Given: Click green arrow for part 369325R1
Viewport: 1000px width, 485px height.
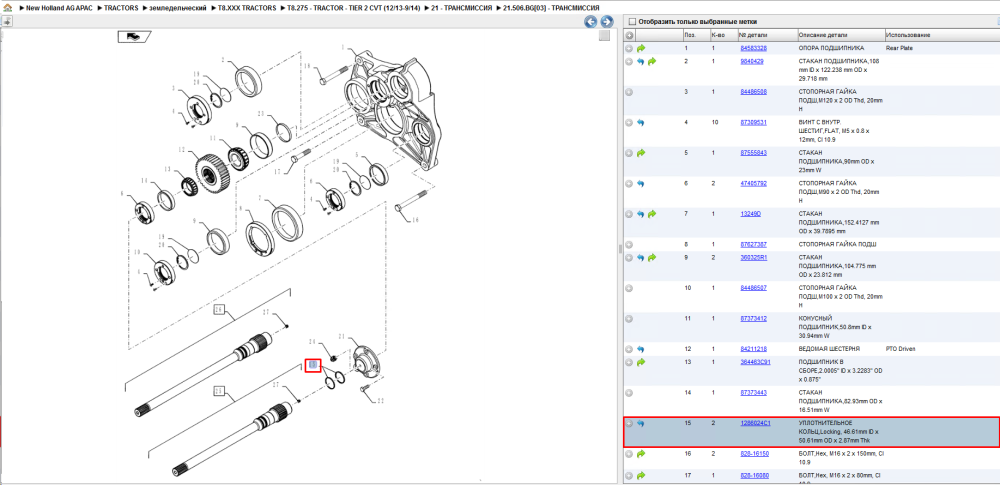Looking at the screenshot, I should 652,258.
